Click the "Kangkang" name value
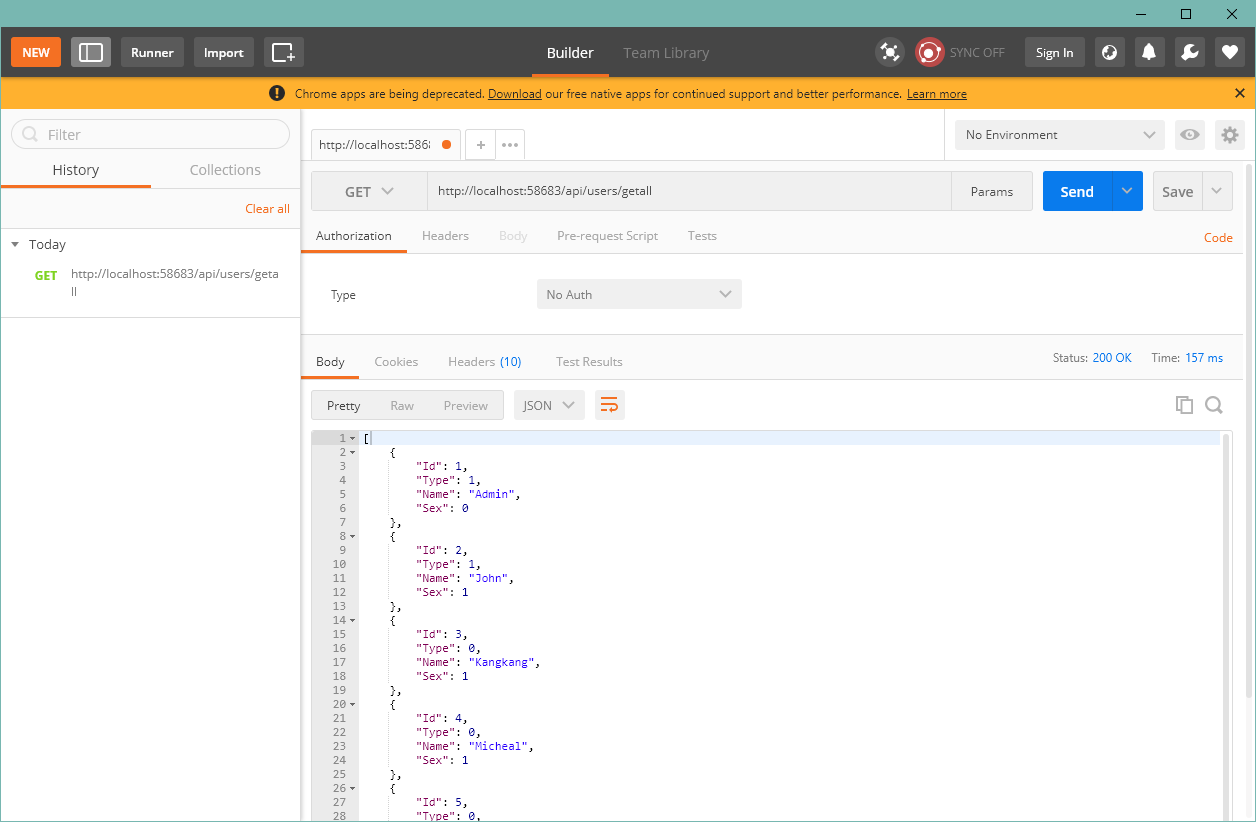Screen dimensions: 1256x822 click(x=504, y=662)
